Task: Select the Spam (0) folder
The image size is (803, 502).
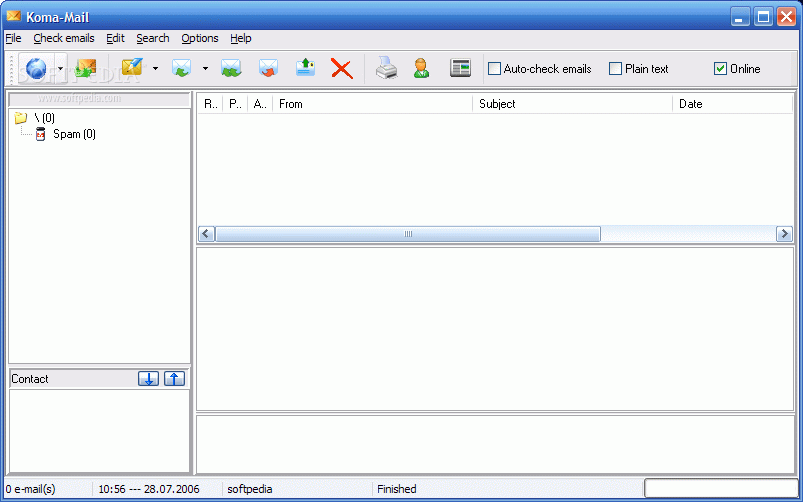Action: [x=74, y=134]
